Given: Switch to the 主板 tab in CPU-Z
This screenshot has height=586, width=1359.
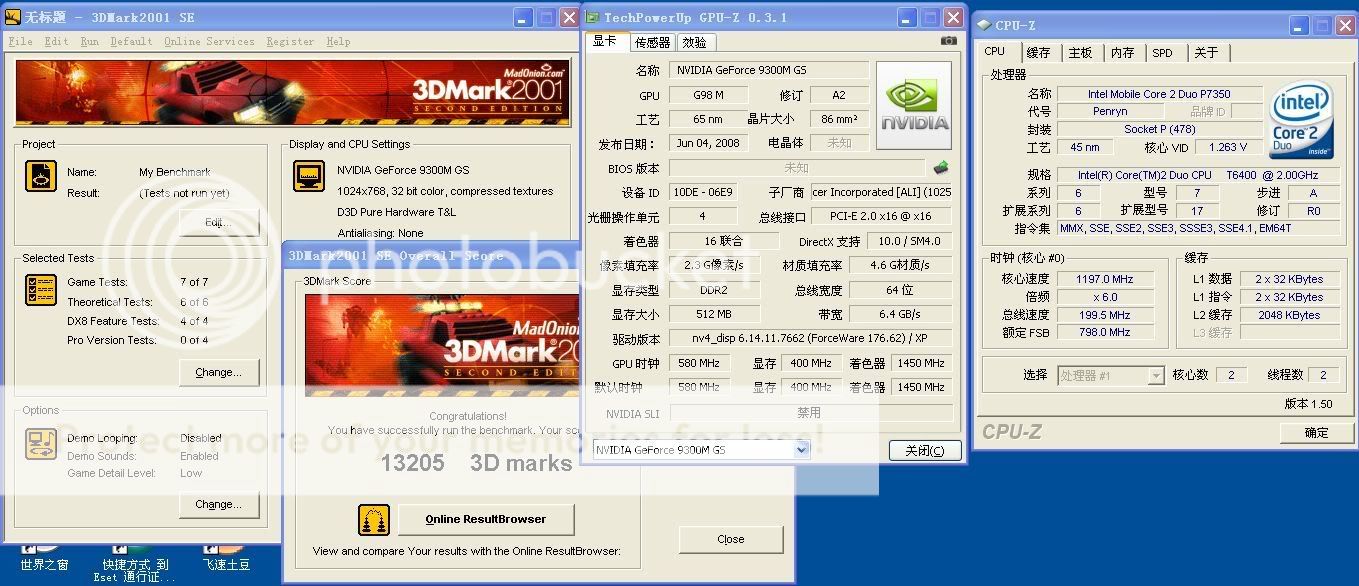Looking at the screenshot, I should [x=1081, y=53].
